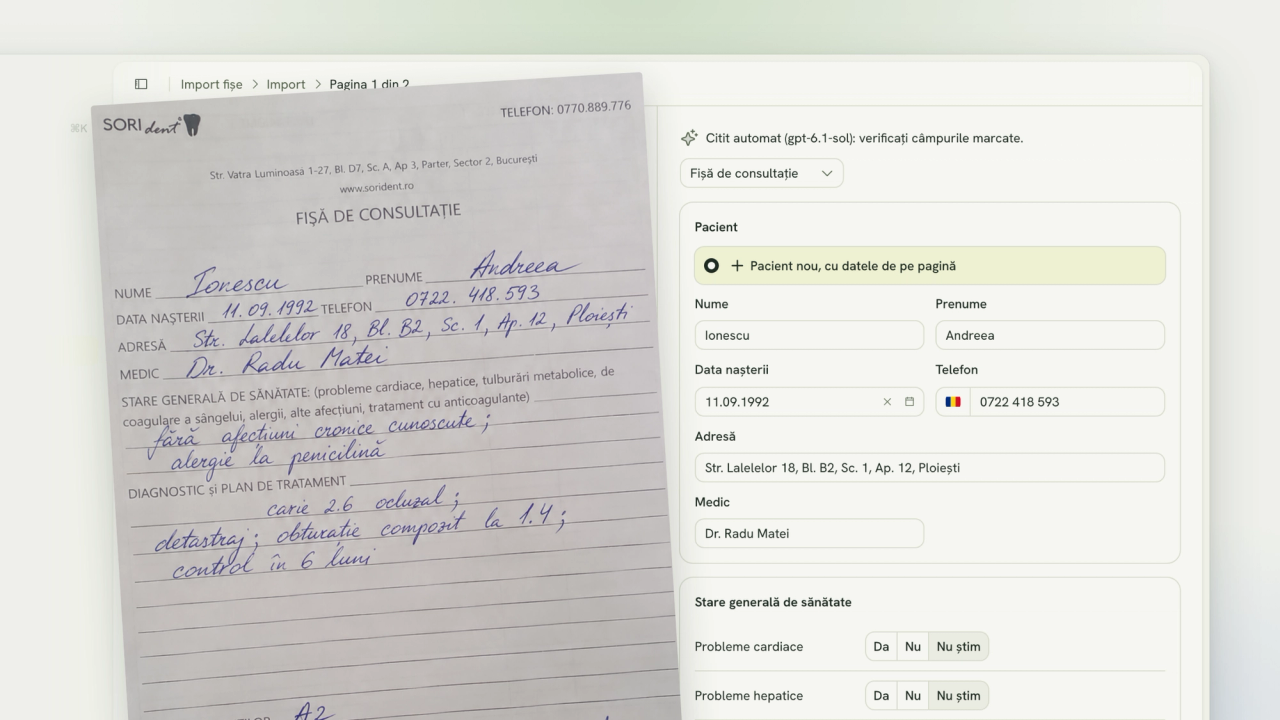Open the Import breadcrumb link

coord(286,84)
